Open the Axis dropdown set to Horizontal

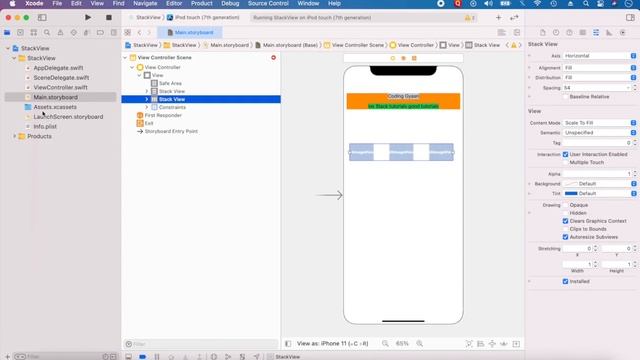point(599,56)
